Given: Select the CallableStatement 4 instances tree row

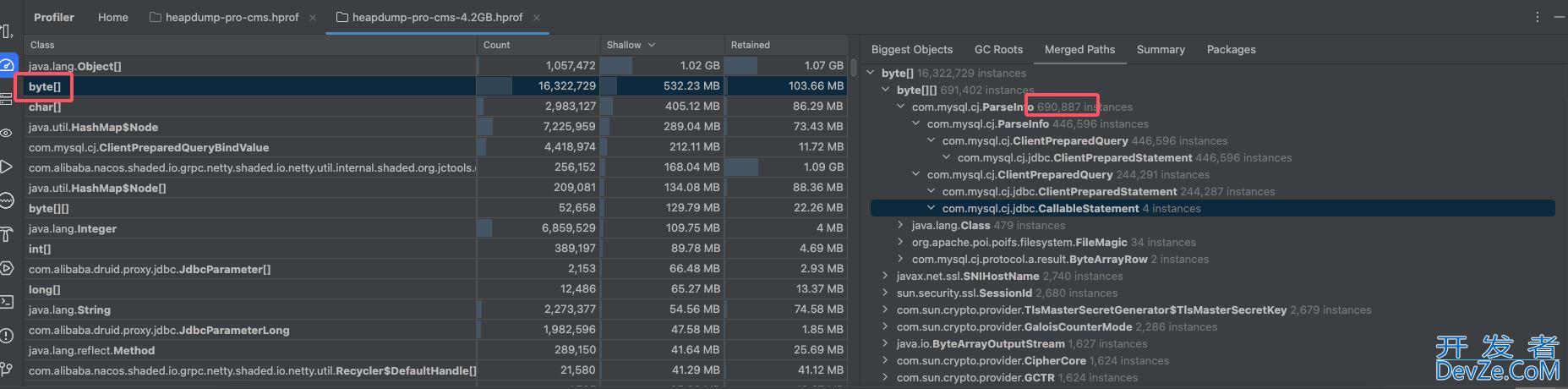Looking at the screenshot, I should pos(1212,208).
